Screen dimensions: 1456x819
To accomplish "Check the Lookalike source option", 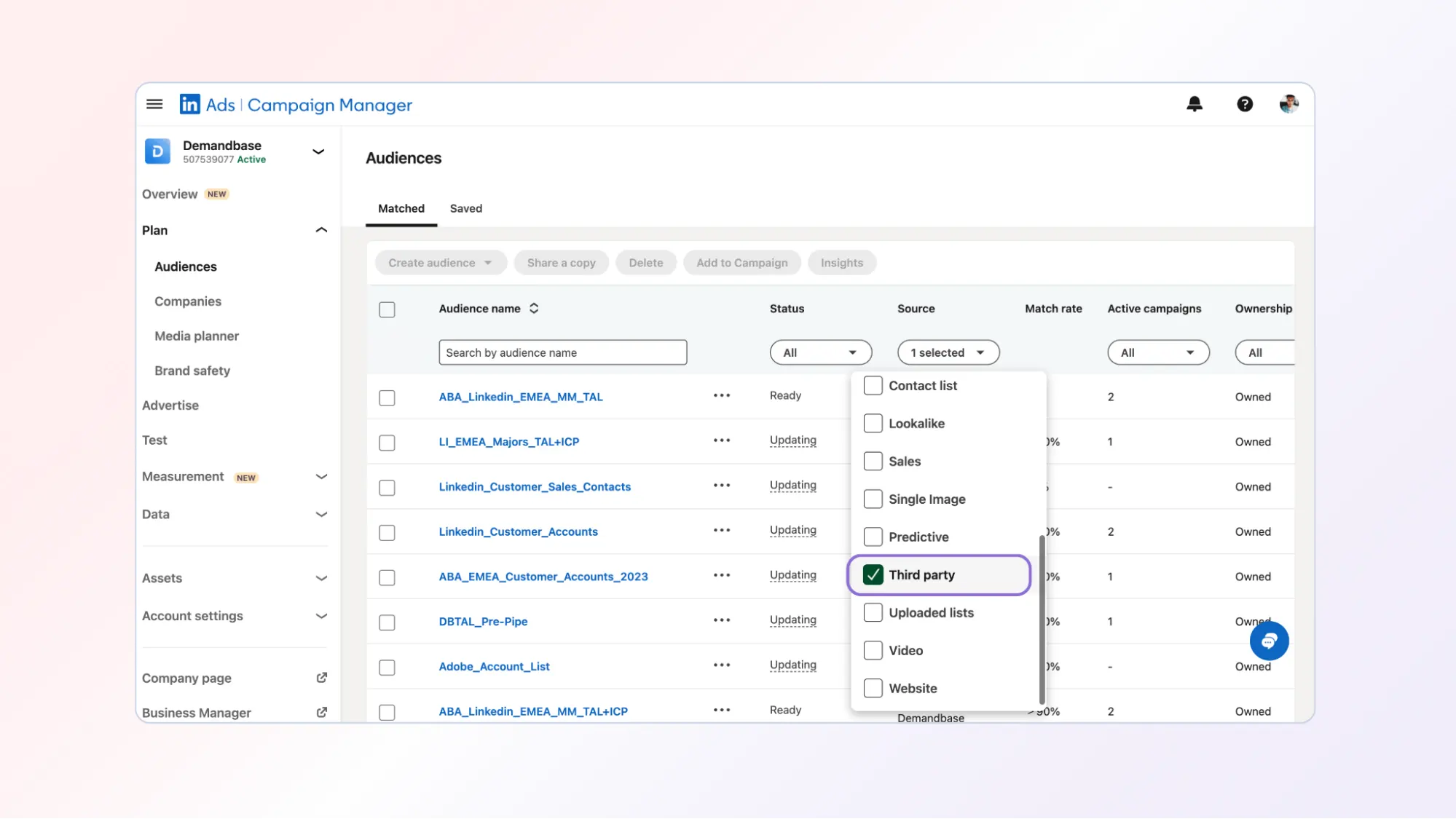I will click(x=873, y=424).
